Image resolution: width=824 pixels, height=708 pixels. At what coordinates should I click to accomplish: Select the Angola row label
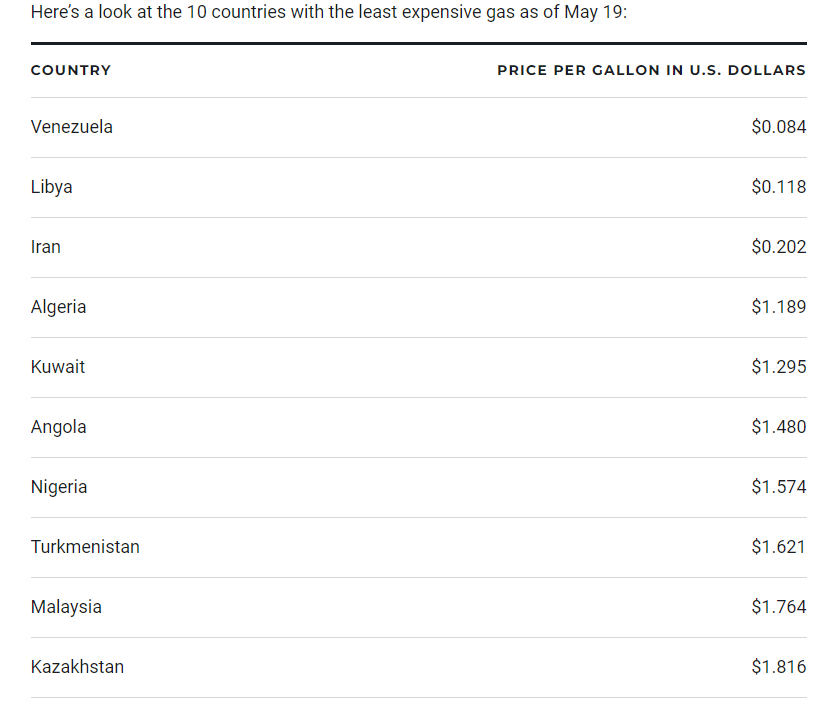coord(58,427)
